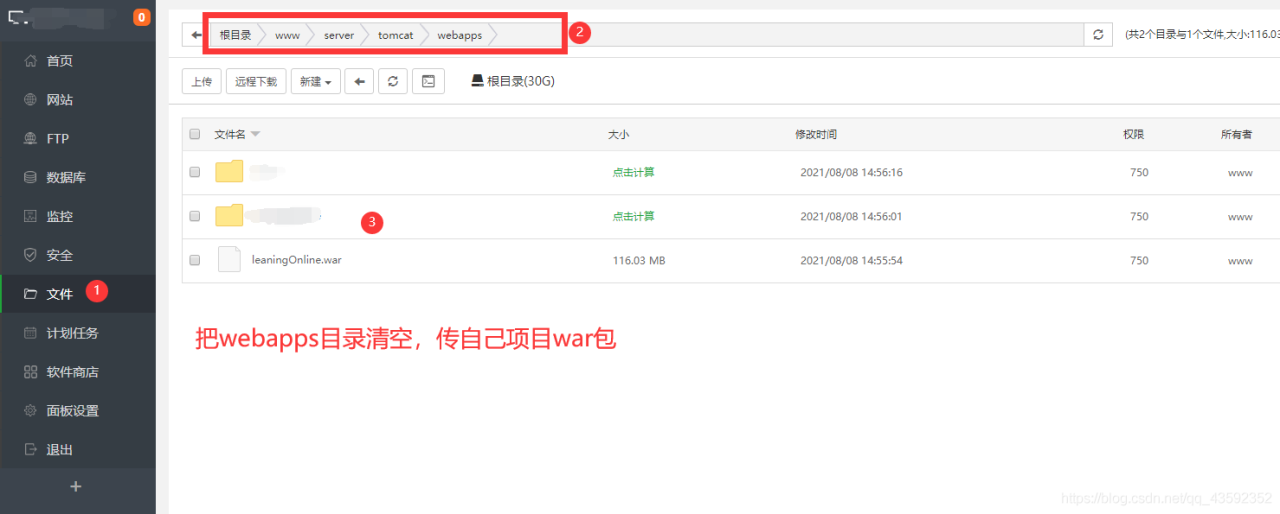Click the orange notification badge showing 0
The width and height of the screenshot is (1280, 514).
tap(141, 17)
